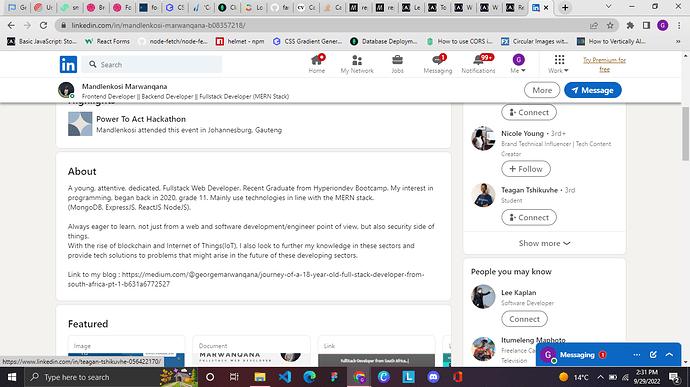
Task: Click the More button on profile
Action: click(542, 90)
